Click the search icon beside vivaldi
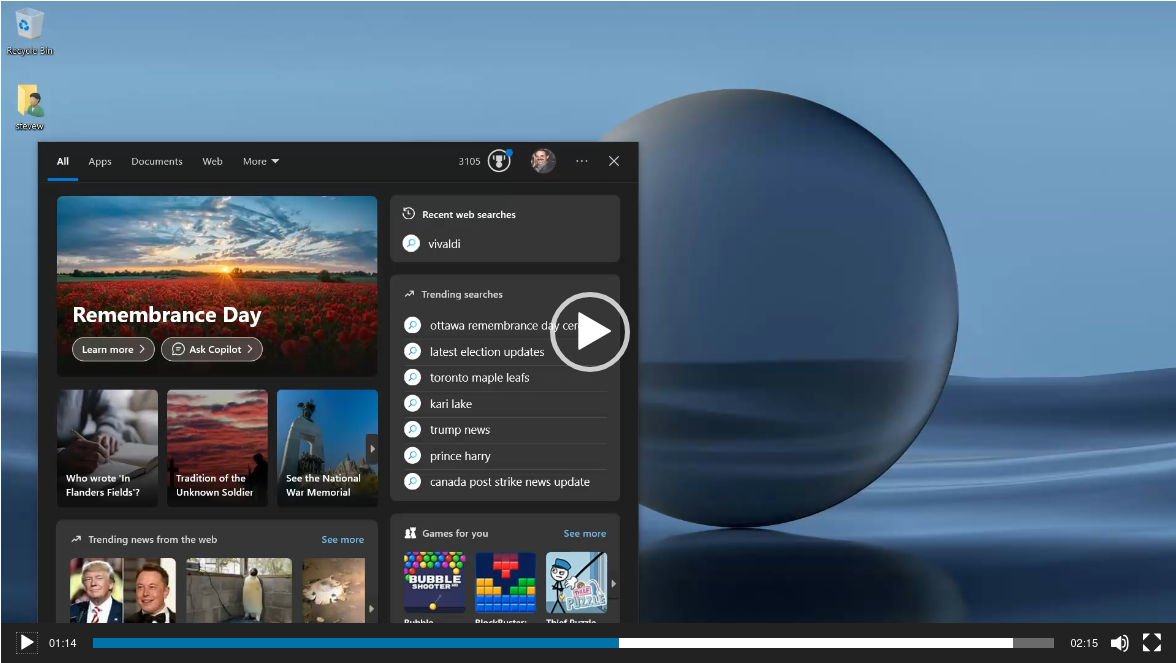 [x=411, y=244]
